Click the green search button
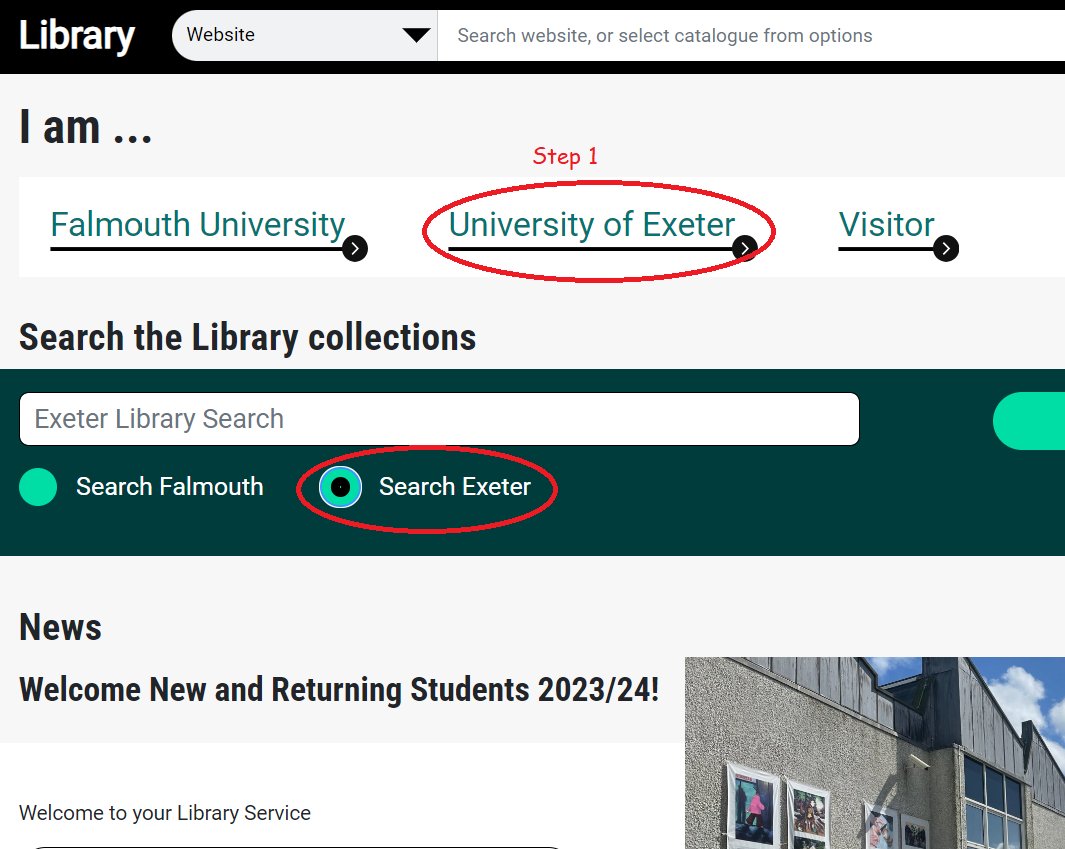The width and height of the screenshot is (1065, 849). point(1029,421)
